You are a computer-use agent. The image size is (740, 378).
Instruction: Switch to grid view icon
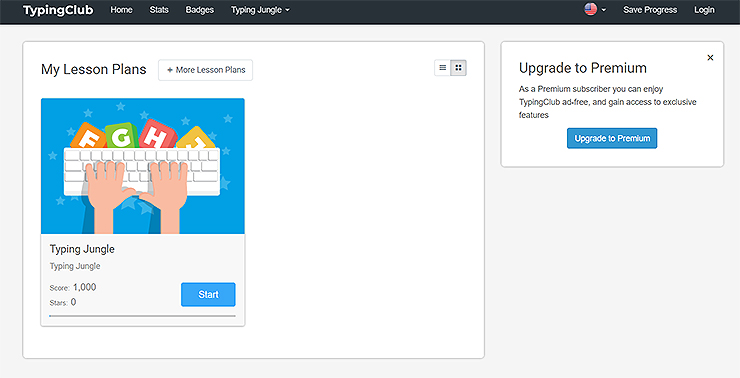458,68
